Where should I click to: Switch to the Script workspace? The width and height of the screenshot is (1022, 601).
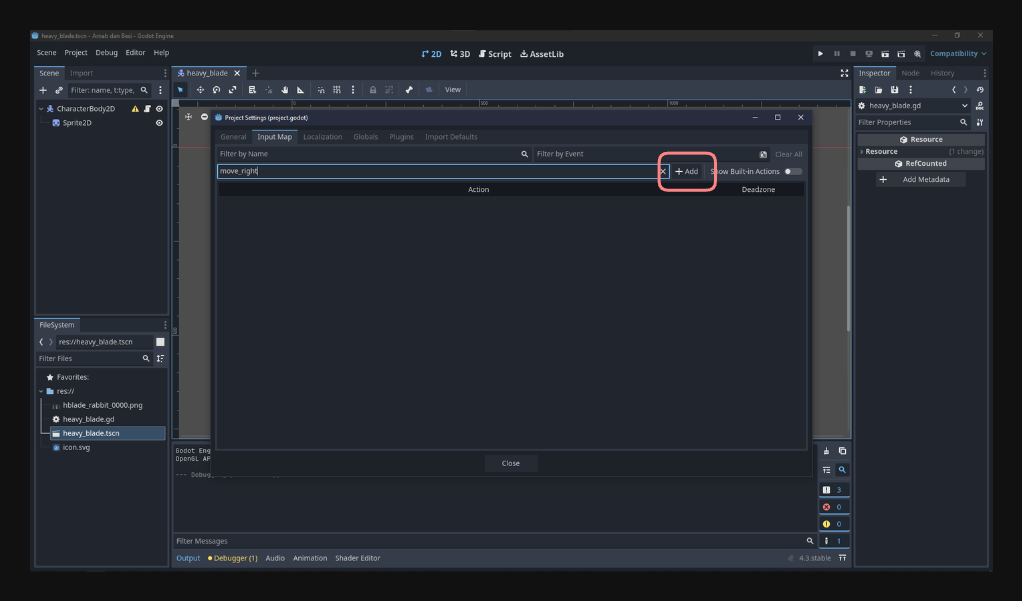click(x=495, y=54)
